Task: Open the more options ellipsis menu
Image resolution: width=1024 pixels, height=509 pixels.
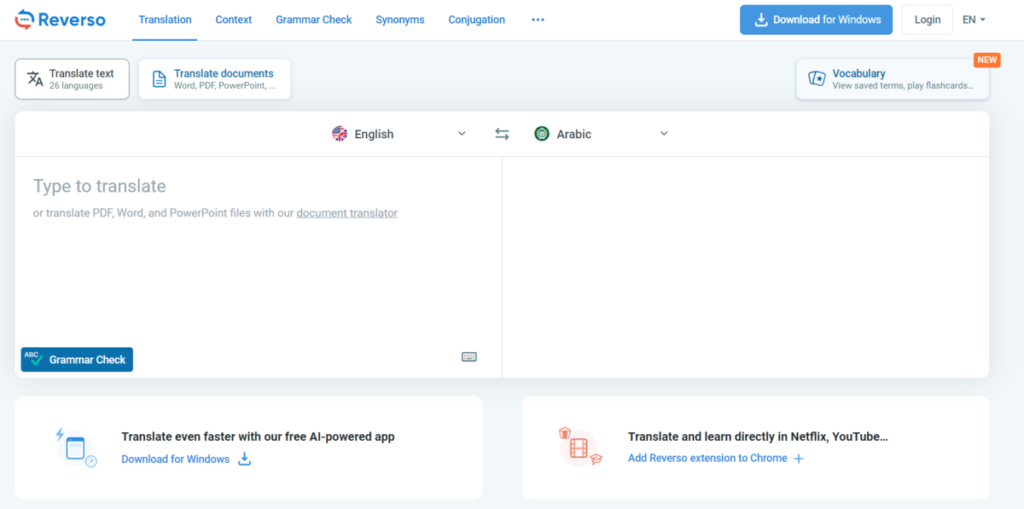Action: coord(538,20)
